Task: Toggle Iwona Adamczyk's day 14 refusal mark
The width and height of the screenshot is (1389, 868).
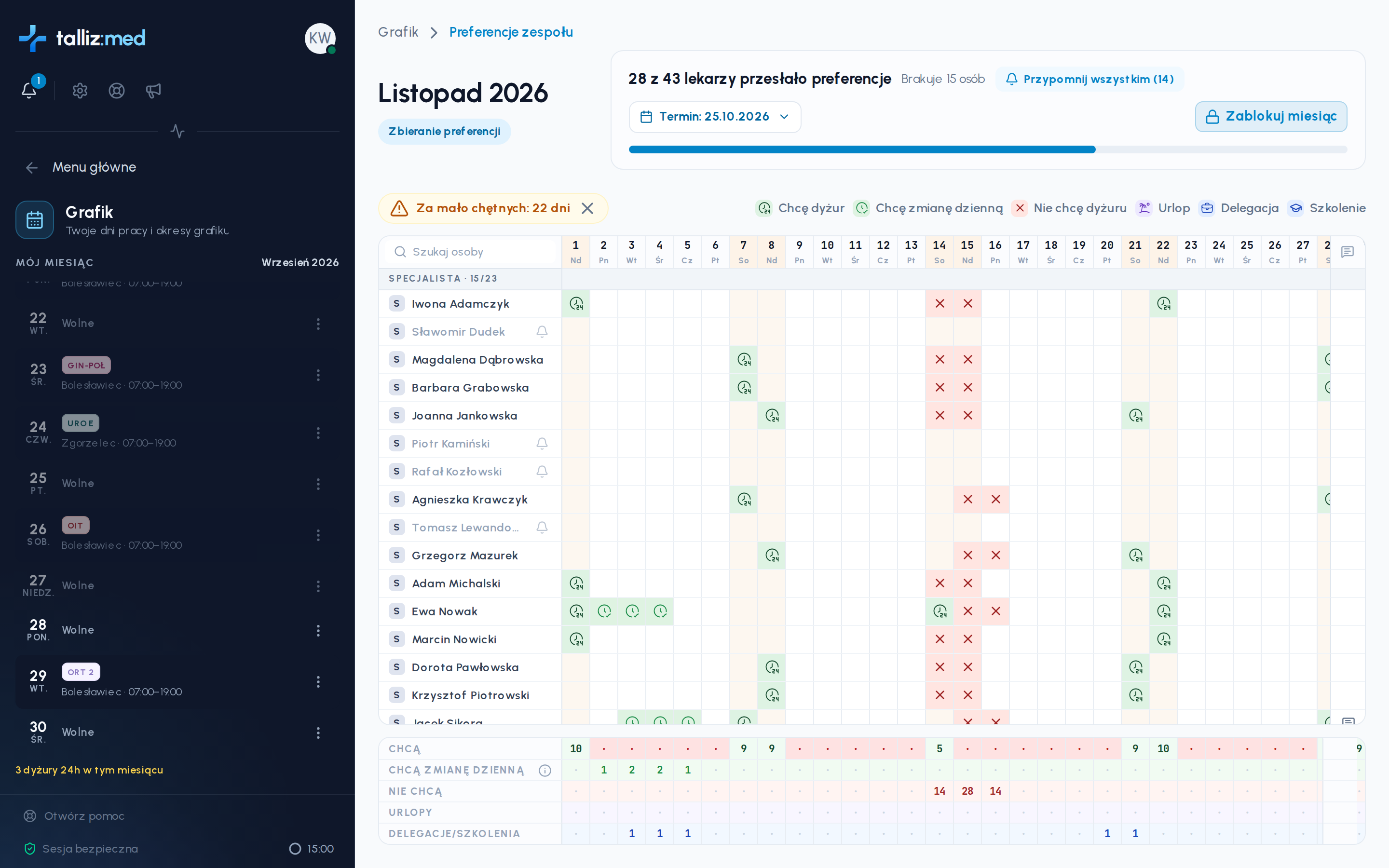Action: [x=940, y=304]
